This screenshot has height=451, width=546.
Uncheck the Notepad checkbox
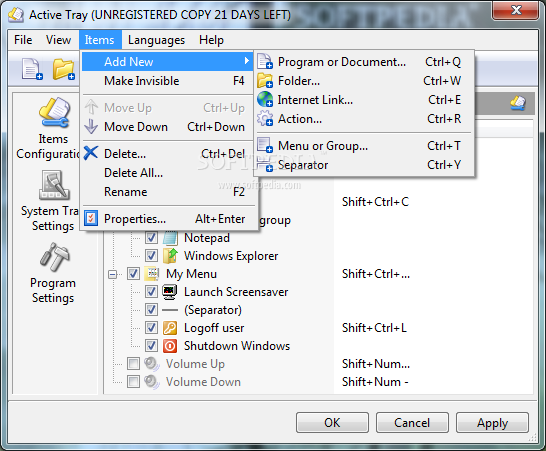coord(151,238)
